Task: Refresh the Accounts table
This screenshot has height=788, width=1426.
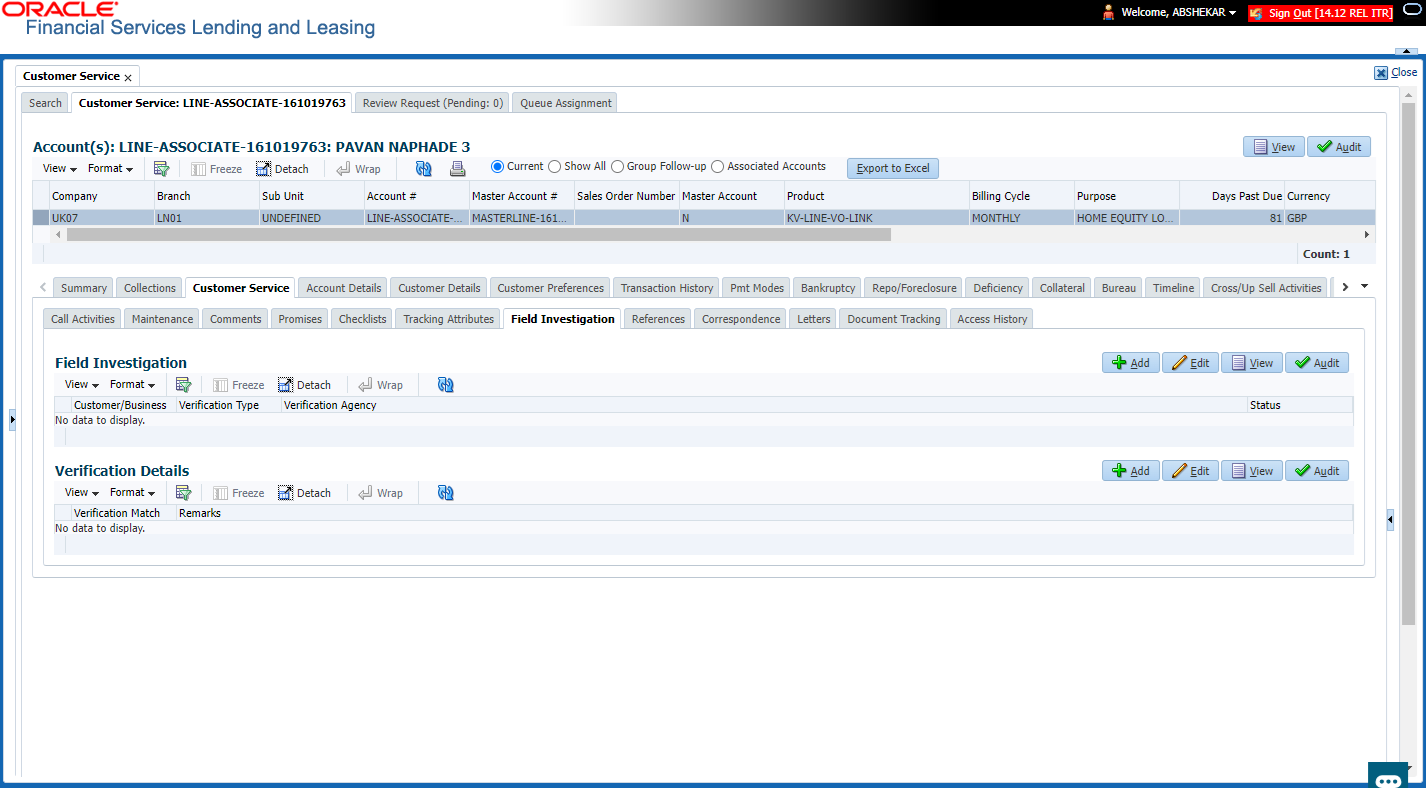Action: coord(424,168)
